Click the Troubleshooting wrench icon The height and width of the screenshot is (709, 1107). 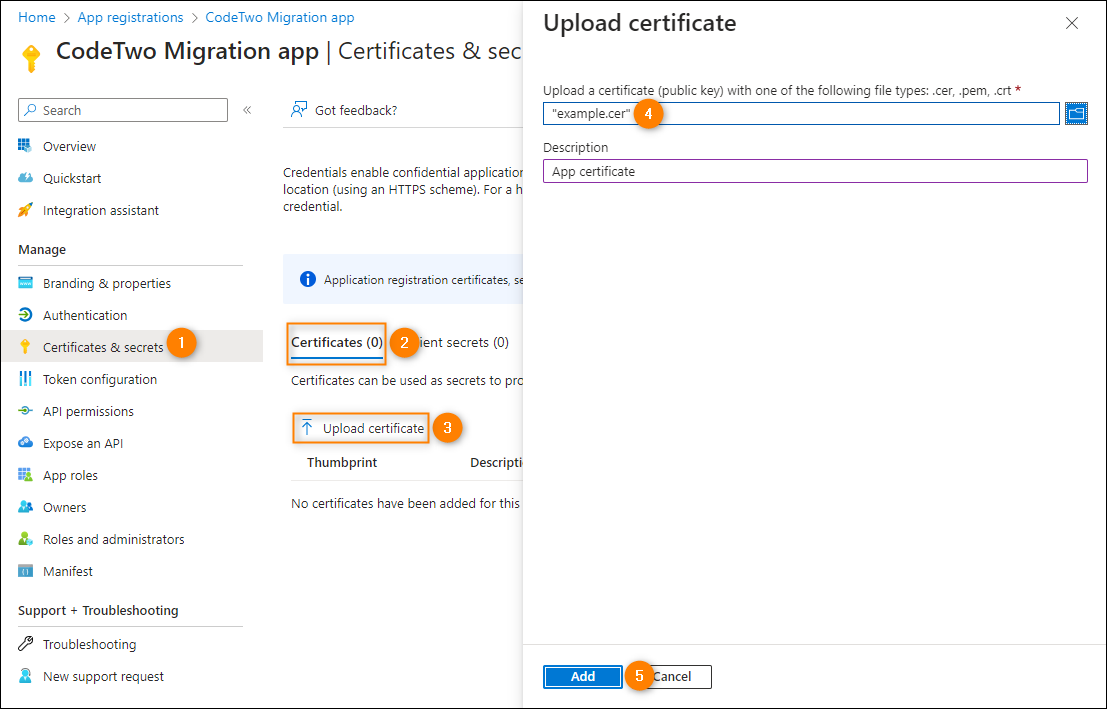[x=25, y=644]
